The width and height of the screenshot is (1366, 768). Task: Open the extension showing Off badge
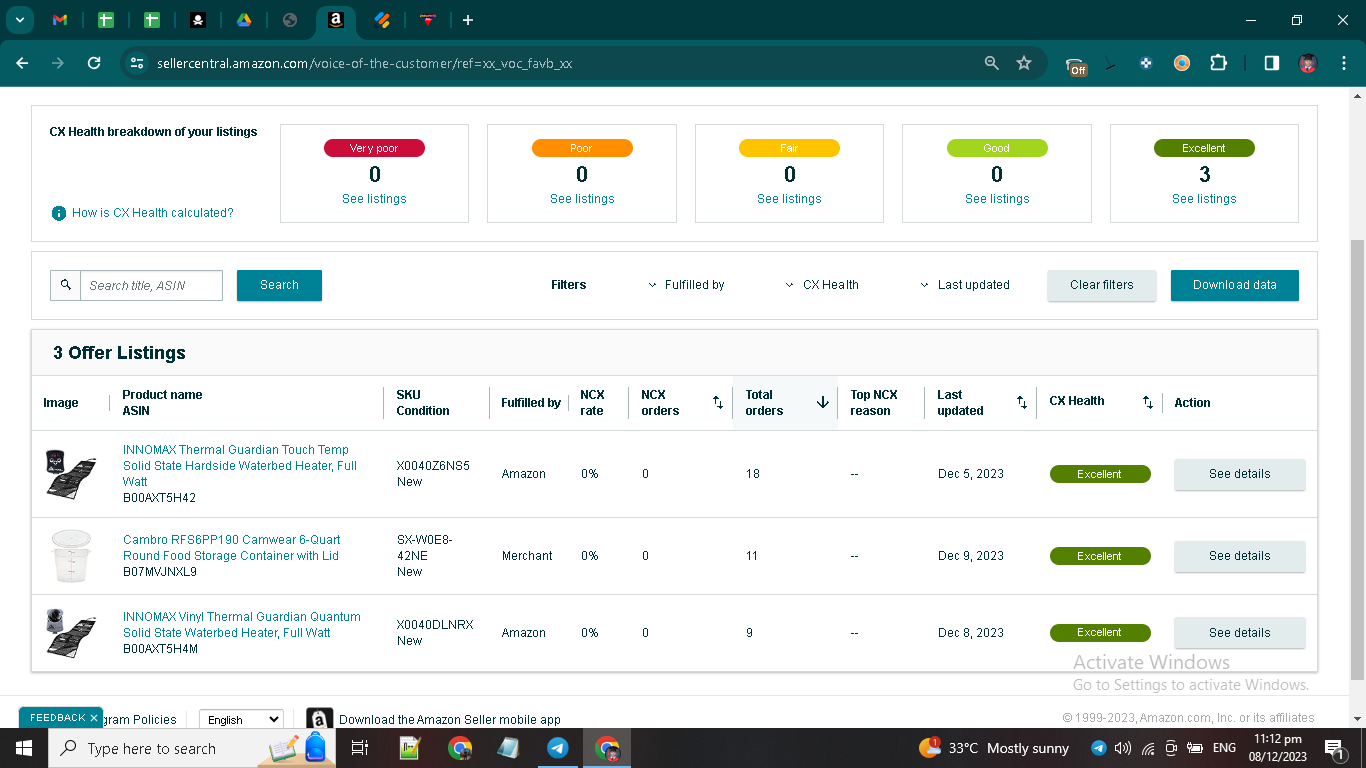[1076, 65]
